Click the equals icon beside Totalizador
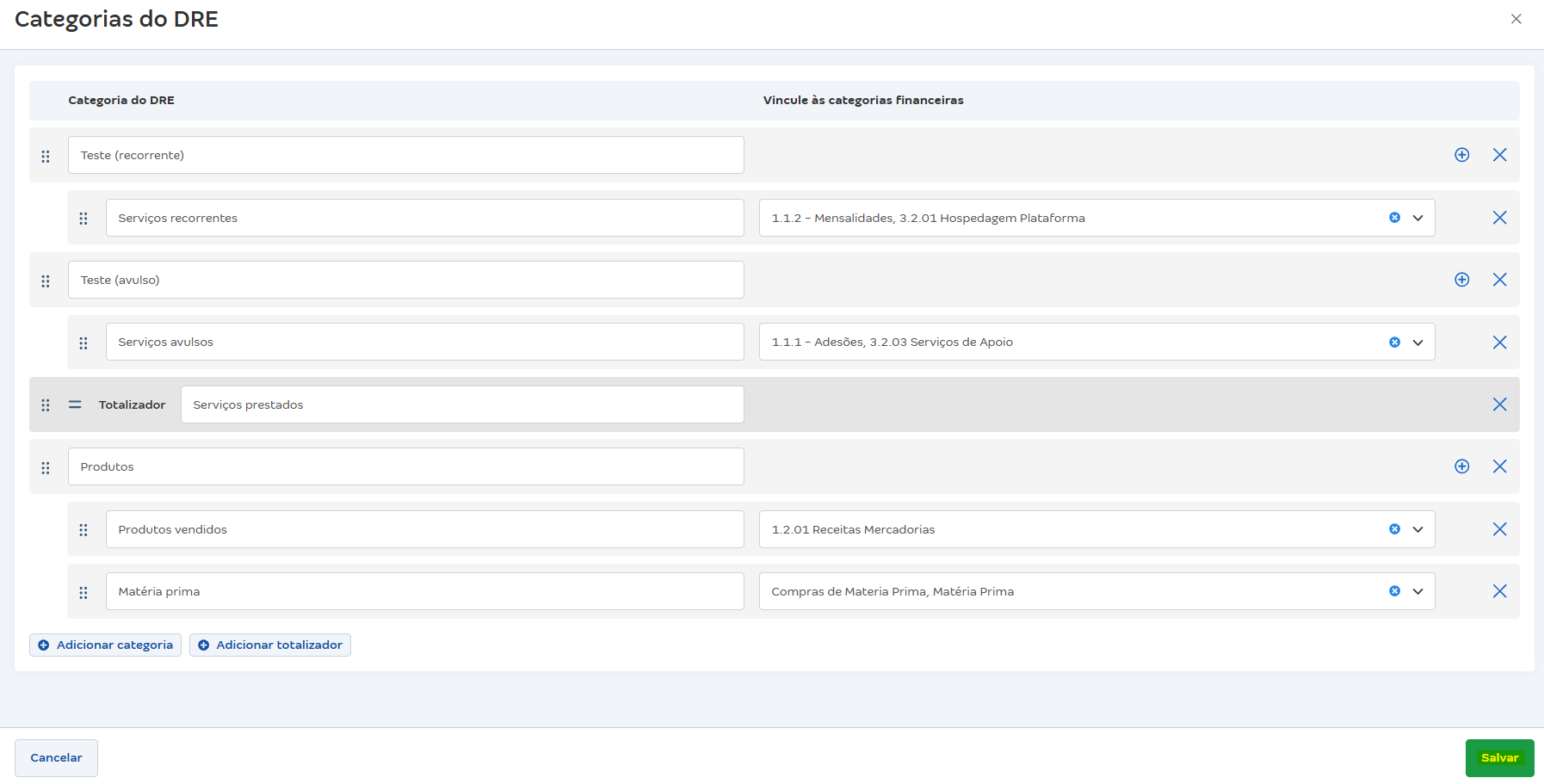This screenshot has width=1544, height=784. (x=75, y=404)
